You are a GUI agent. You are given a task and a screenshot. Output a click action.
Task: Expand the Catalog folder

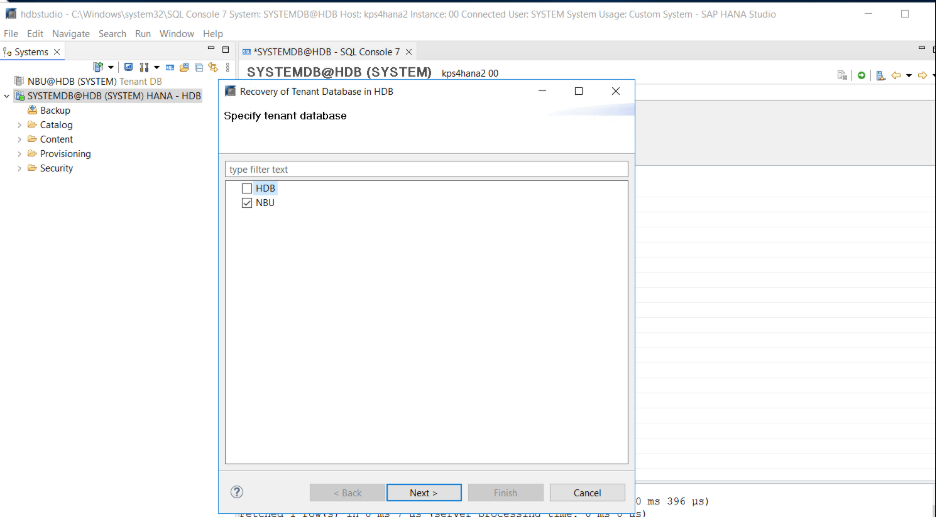click(x=20, y=125)
